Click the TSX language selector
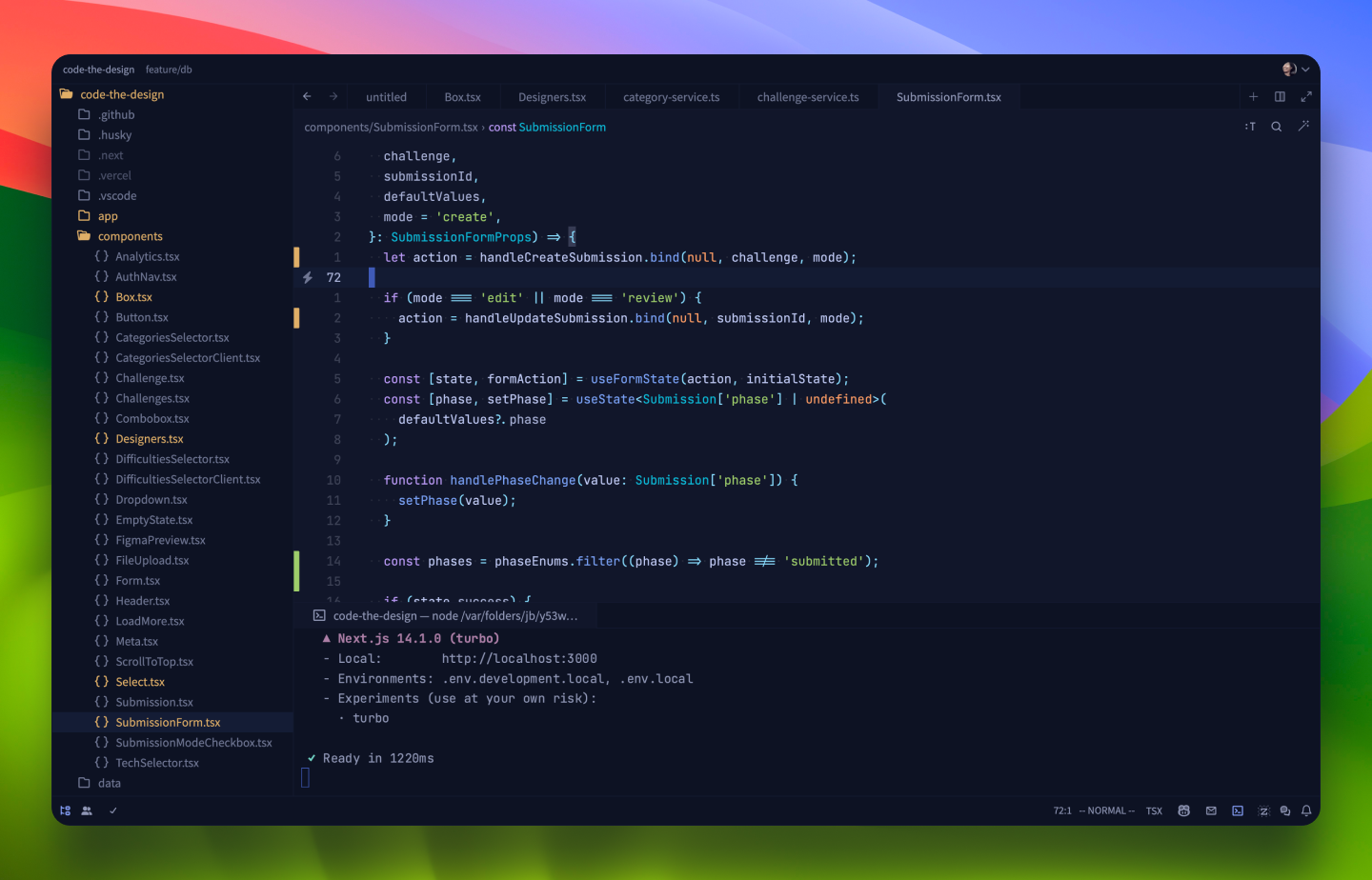The width and height of the screenshot is (1372, 880). tap(1154, 810)
